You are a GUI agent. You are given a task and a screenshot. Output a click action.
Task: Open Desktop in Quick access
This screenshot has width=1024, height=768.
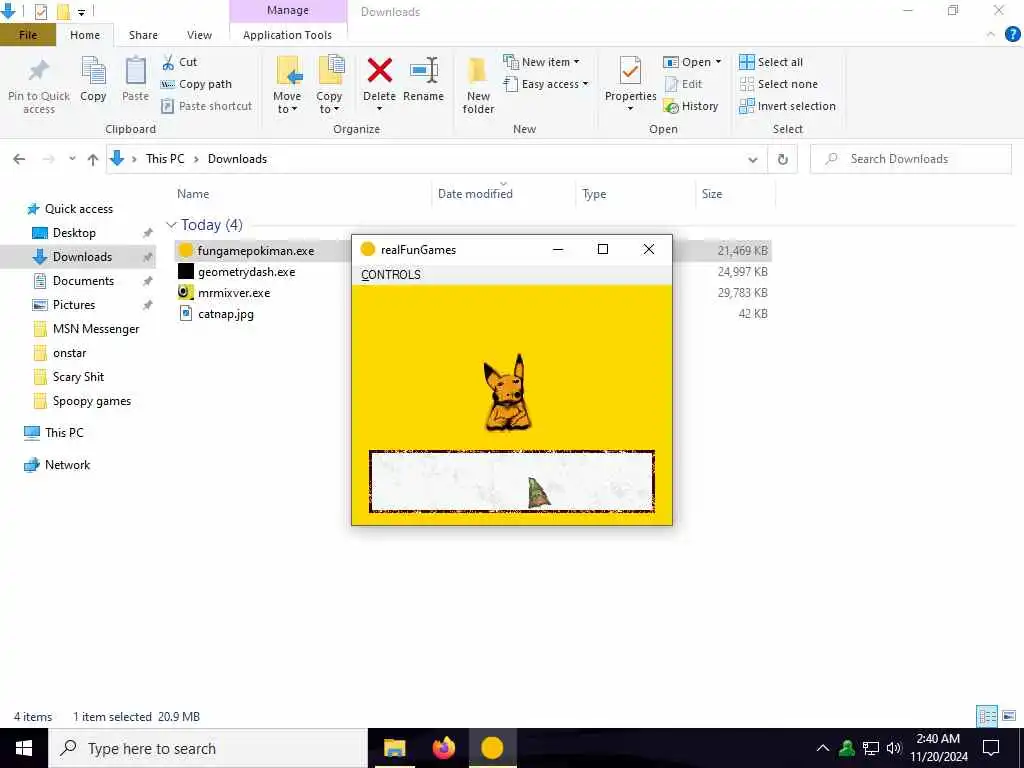pyautogui.click(x=74, y=233)
